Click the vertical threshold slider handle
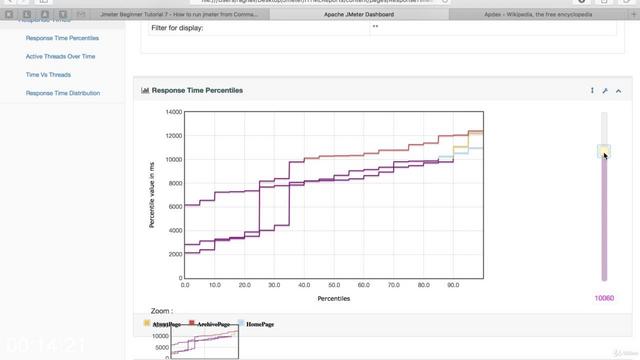This screenshot has height=360, width=640. point(604,151)
